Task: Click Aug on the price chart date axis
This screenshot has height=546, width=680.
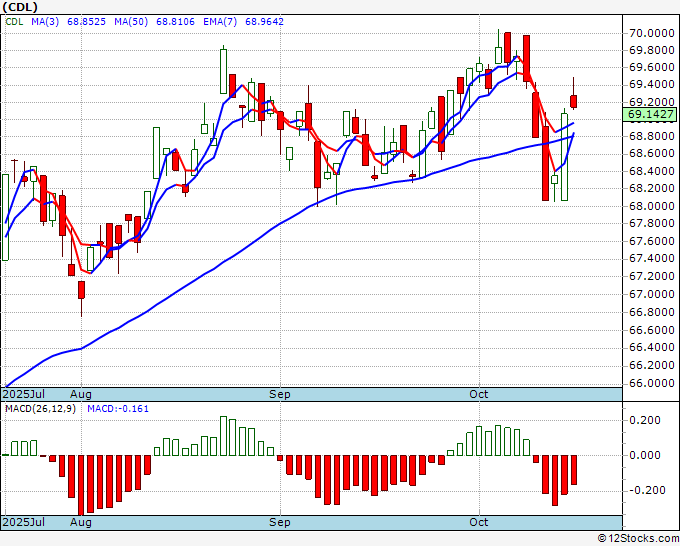Action: click(x=81, y=394)
